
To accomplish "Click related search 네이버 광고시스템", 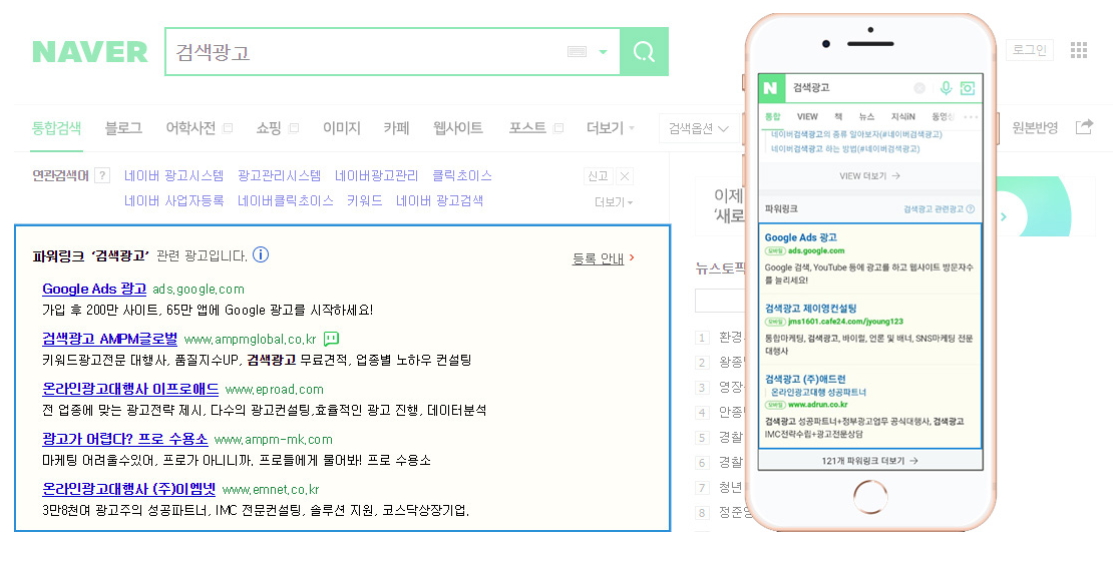I will point(174,175).
